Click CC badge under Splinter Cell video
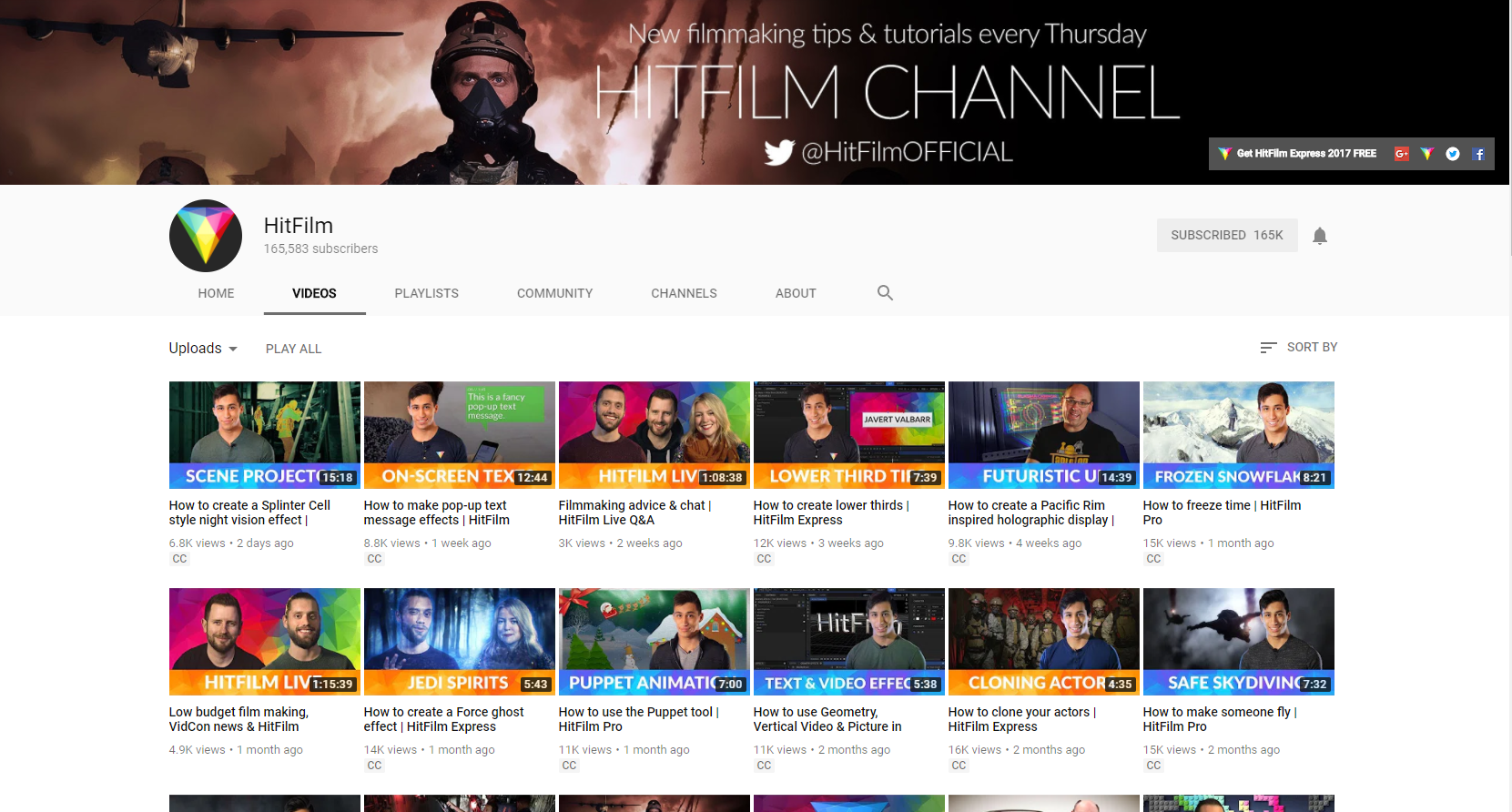Image resolution: width=1512 pixels, height=812 pixels. coord(179,559)
